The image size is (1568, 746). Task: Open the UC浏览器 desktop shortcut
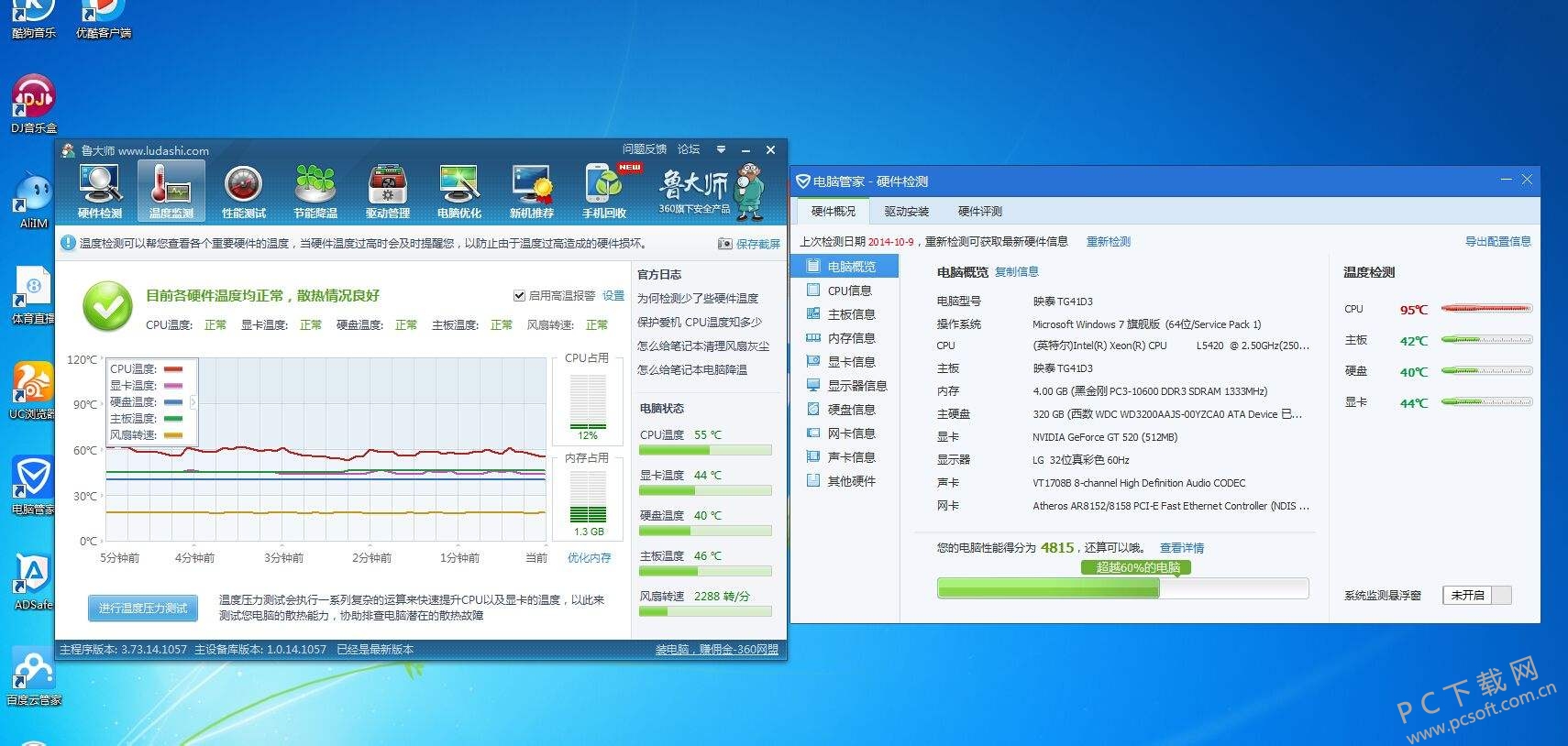pyautogui.click(x=33, y=391)
